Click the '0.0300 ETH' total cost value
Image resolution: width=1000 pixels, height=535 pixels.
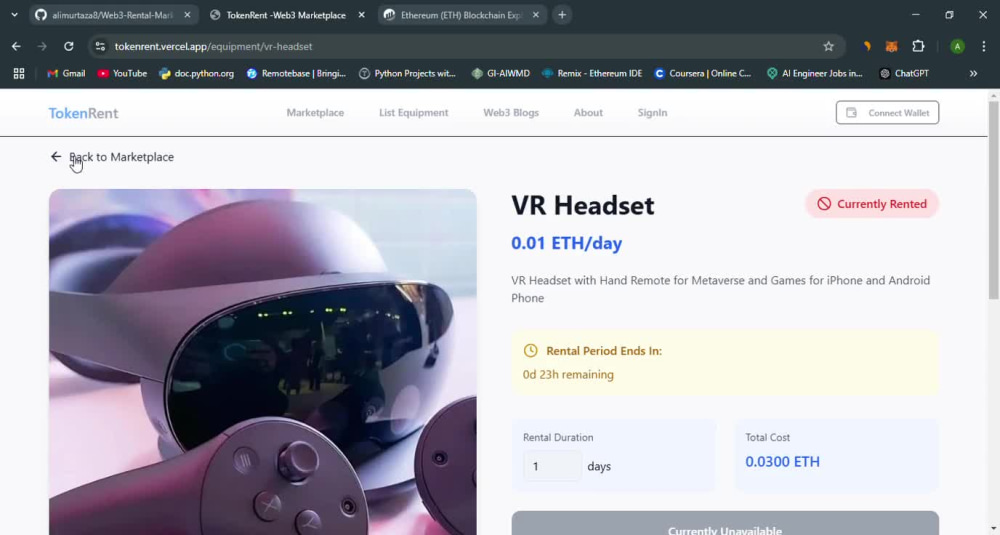point(783,462)
